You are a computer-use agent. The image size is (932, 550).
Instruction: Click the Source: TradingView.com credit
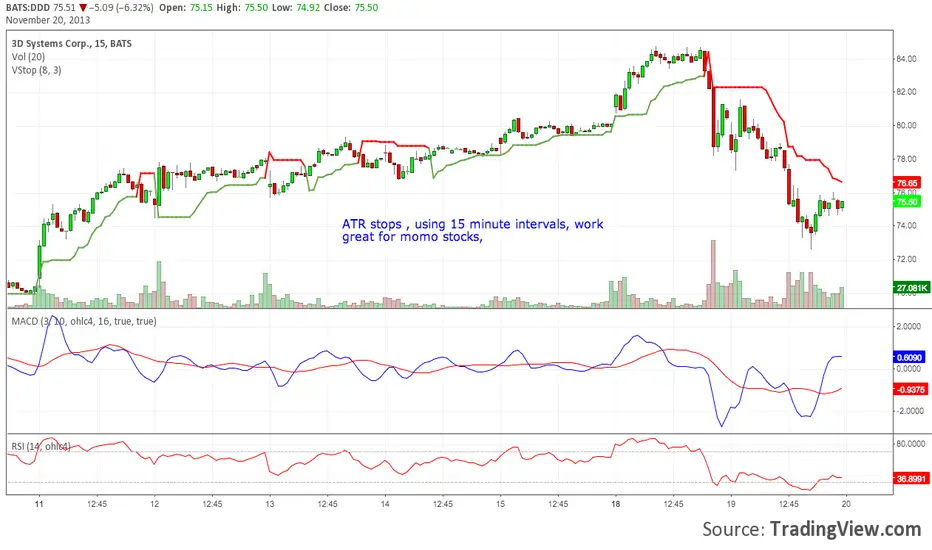[811, 529]
